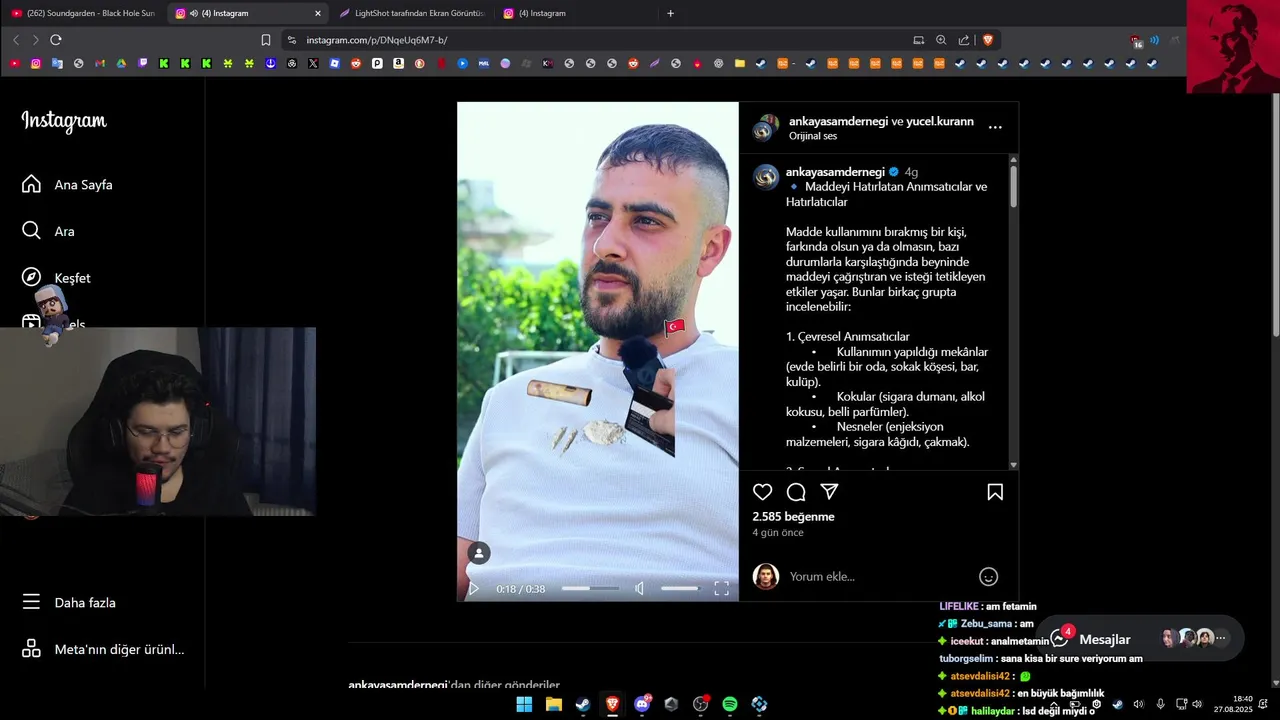Open the Daha fazla menu
The width and height of the screenshot is (1280, 720).
69,603
